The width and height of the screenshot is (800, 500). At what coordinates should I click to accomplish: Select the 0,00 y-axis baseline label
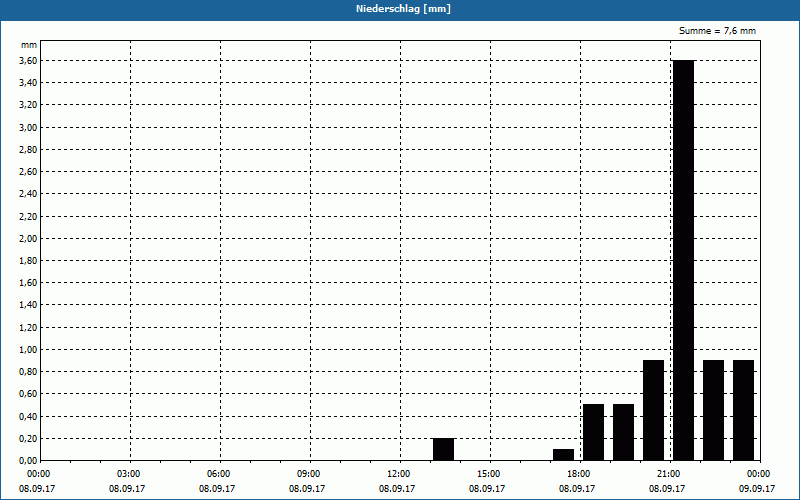28,461
